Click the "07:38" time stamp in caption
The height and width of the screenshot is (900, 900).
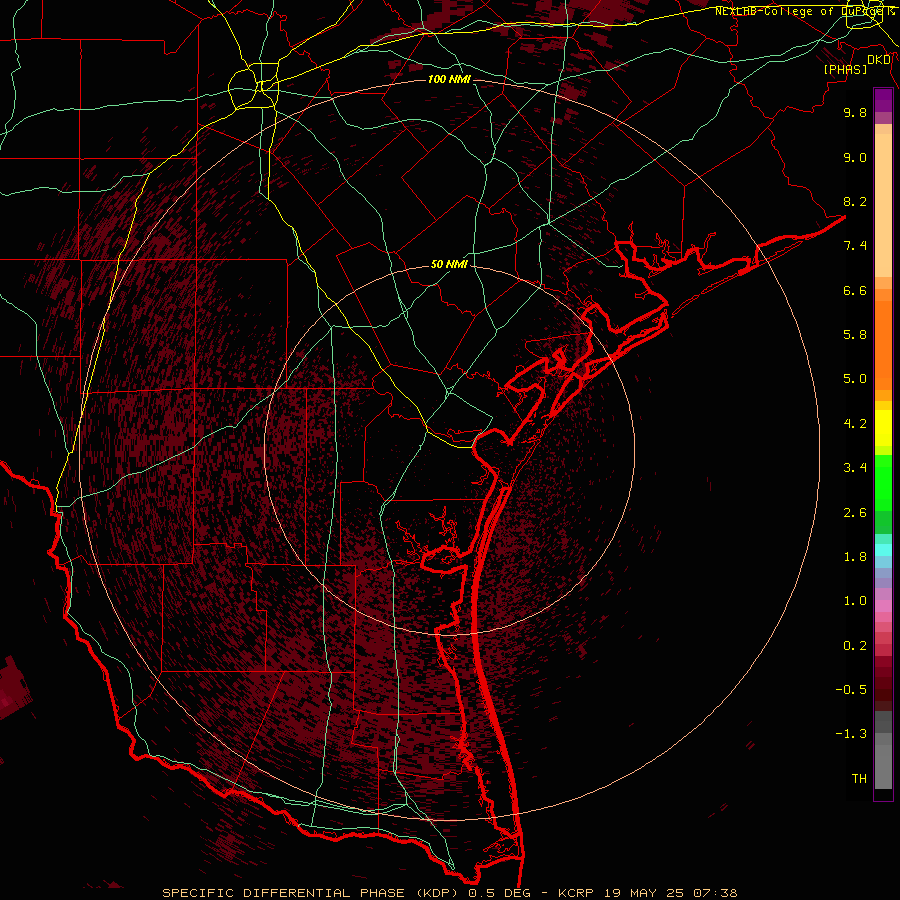[x=715, y=893]
